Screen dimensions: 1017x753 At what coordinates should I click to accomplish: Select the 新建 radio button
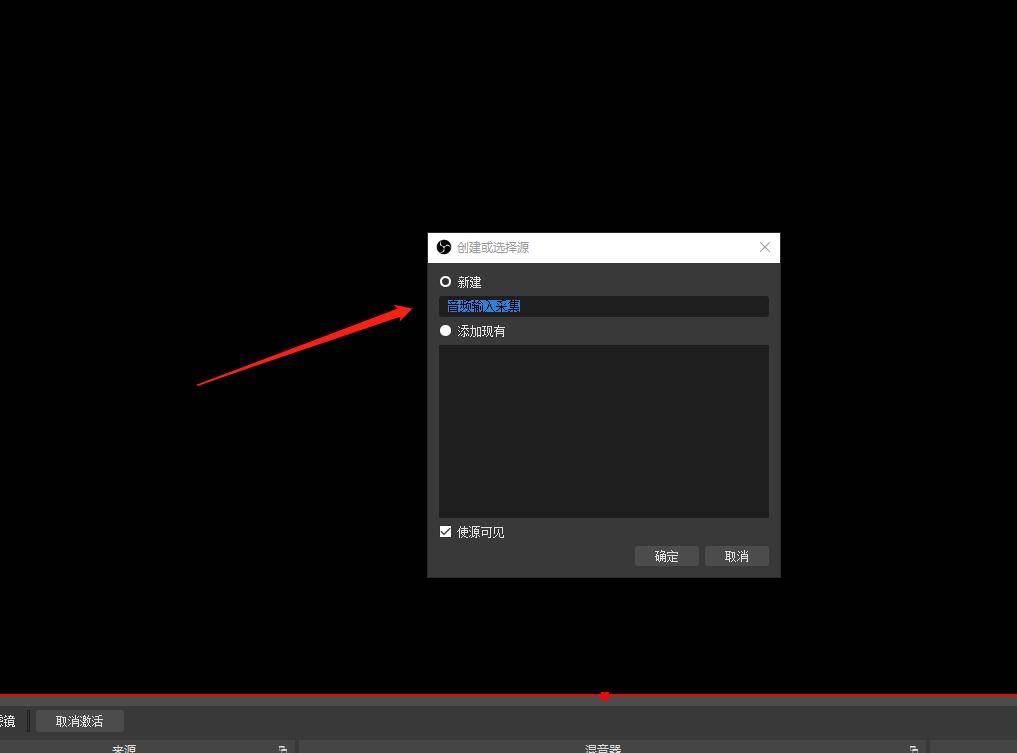pyautogui.click(x=446, y=282)
